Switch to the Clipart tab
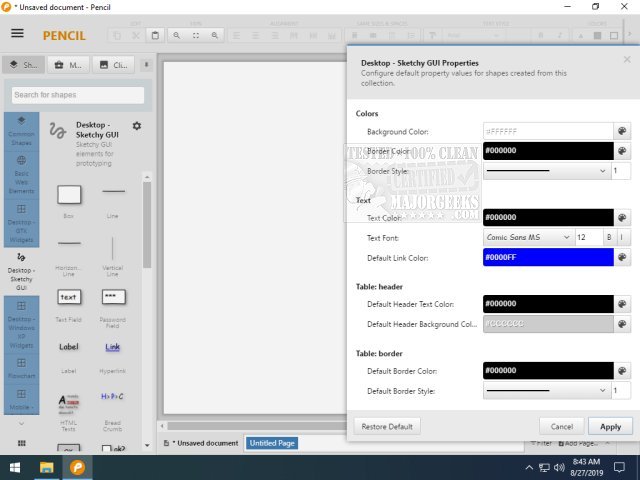Image resolution: width=640 pixels, height=480 pixels. tap(113, 65)
